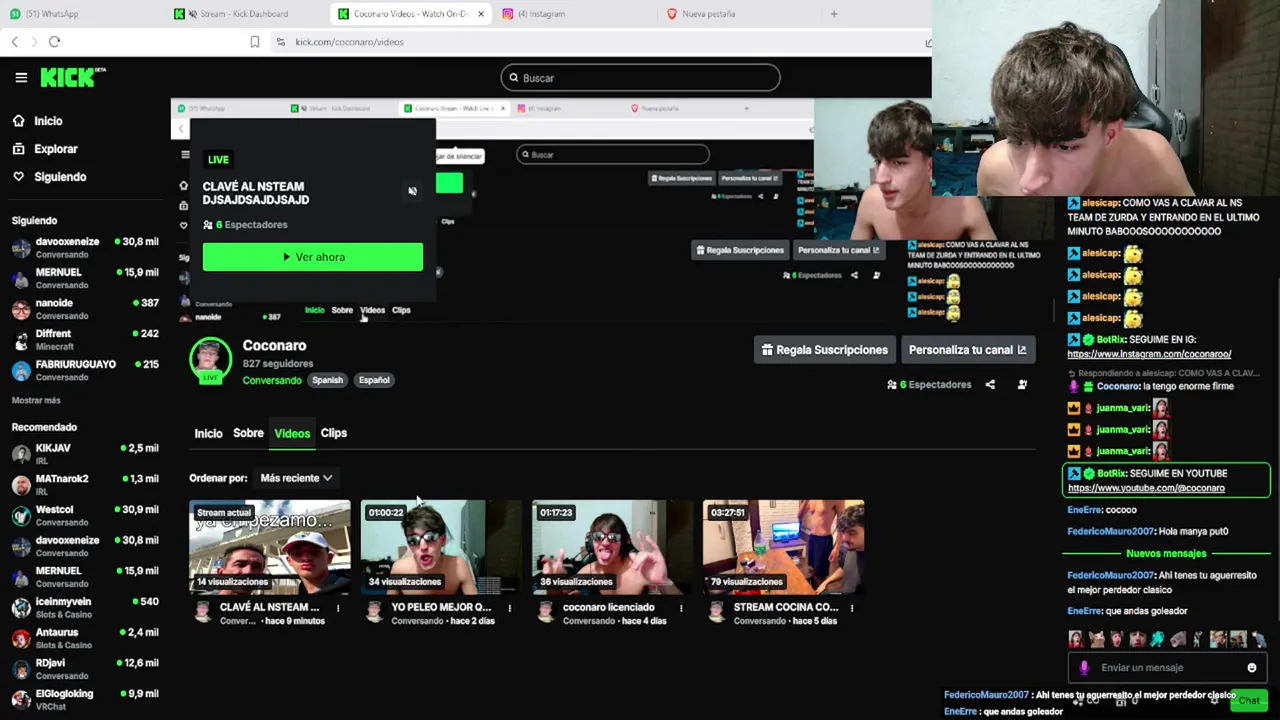
Task: Click the green Chat button
Action: click(x=1249, y=701)
